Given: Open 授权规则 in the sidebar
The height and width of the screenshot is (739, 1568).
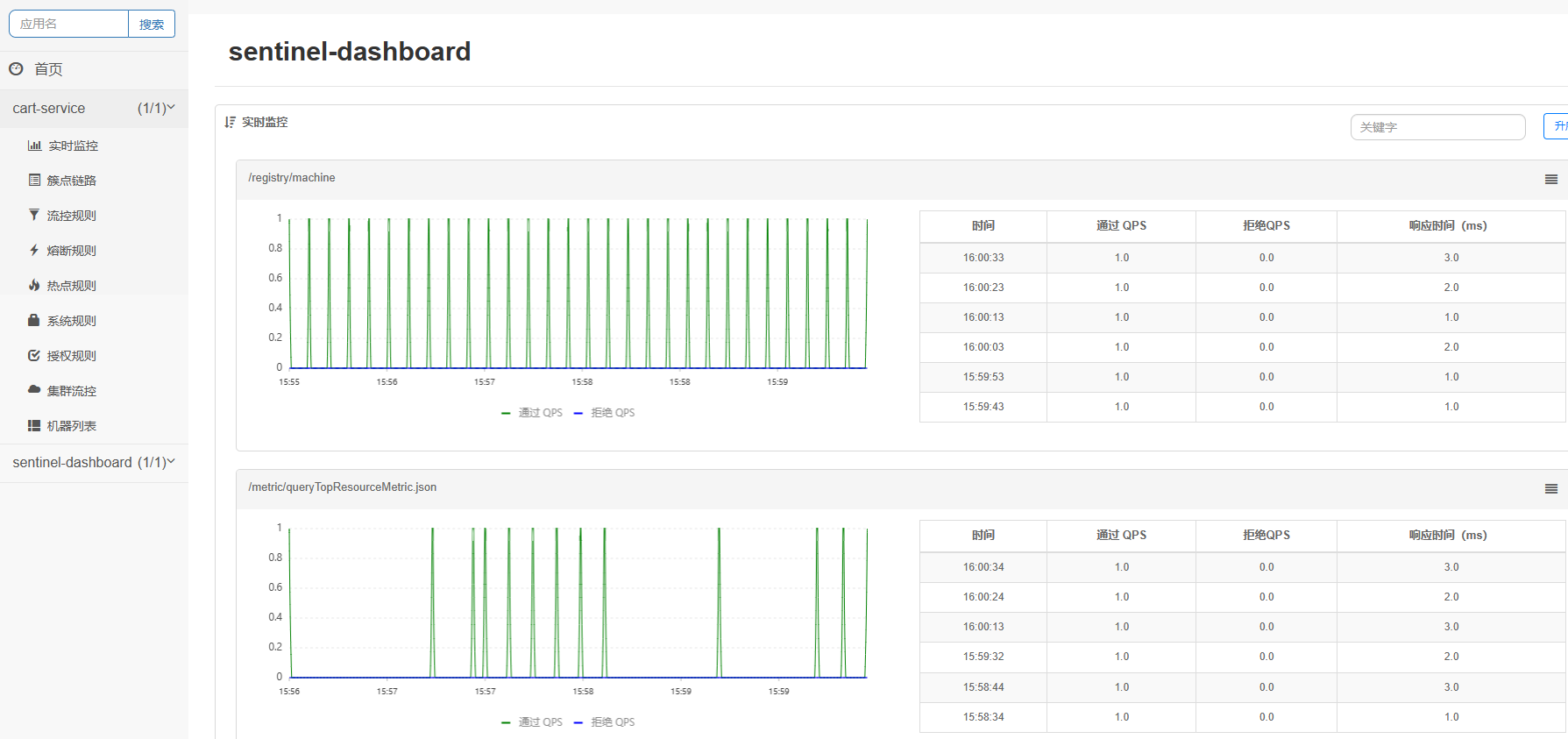Looking at the screenshot, I should pyautogui.click(x=72, y=356).
